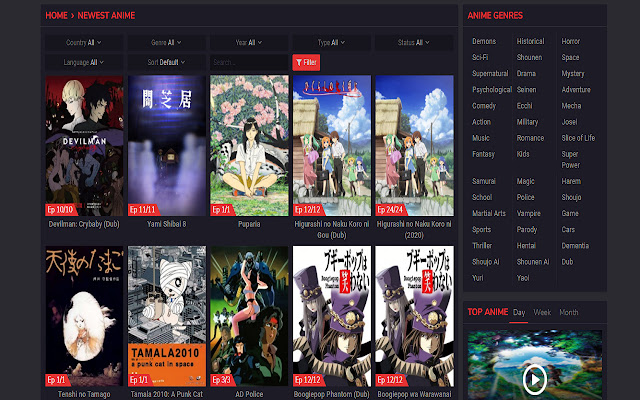Viewport: 640px width, 400px height.
Task: Click the Magic genre link
Action: pyautogui.click(x=525, y=181)
